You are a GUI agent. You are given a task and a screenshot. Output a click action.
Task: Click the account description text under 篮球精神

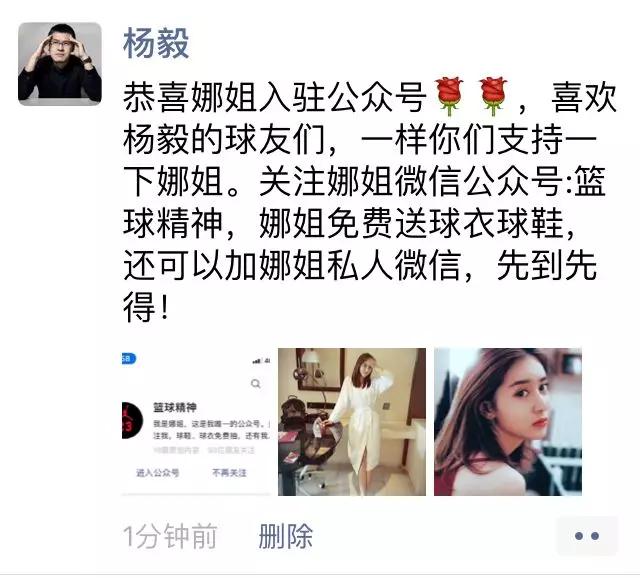[x=211, y=430]
